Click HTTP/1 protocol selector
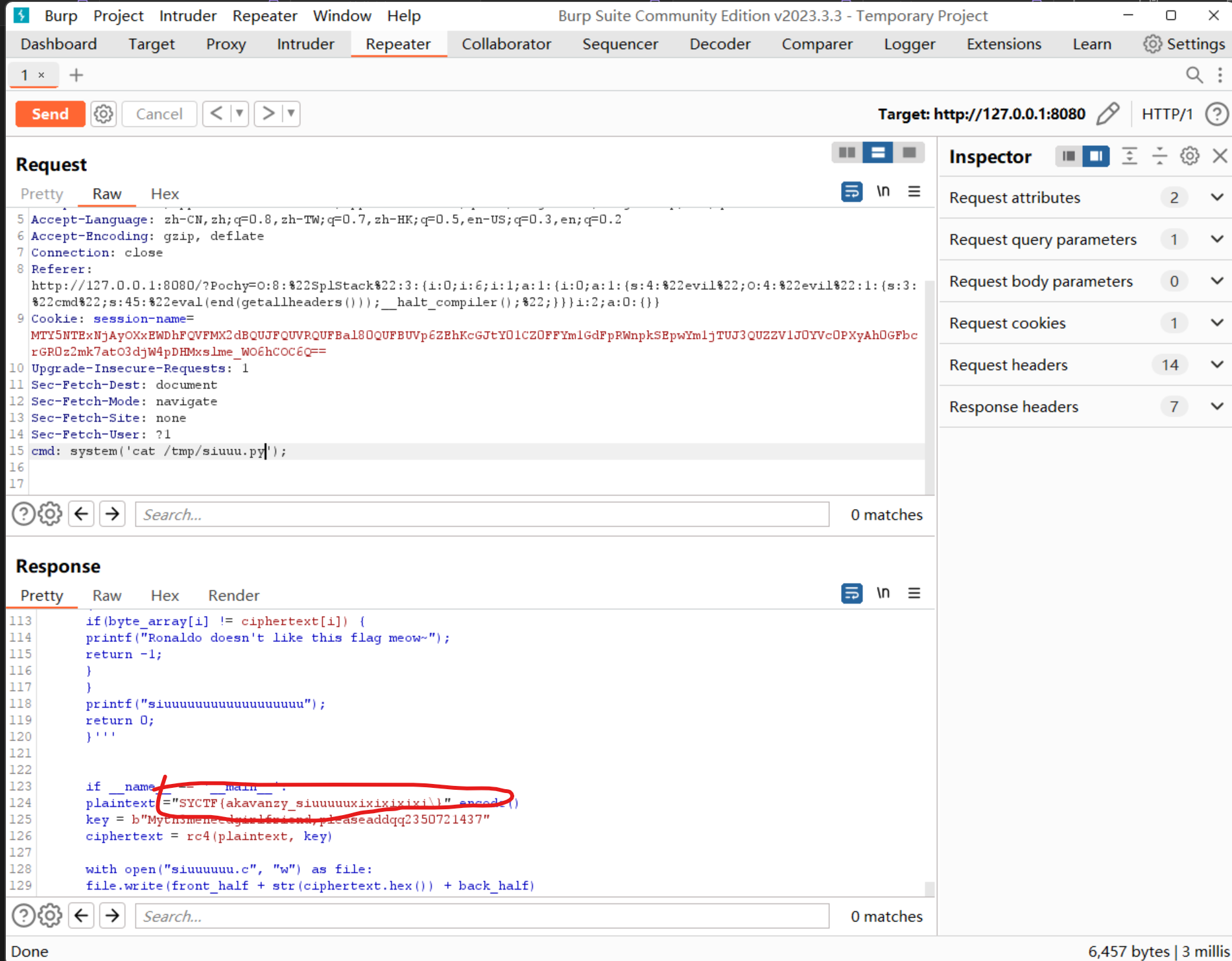The width and height of the screenshot is (1232, 961). click(x=1167, y=114)
